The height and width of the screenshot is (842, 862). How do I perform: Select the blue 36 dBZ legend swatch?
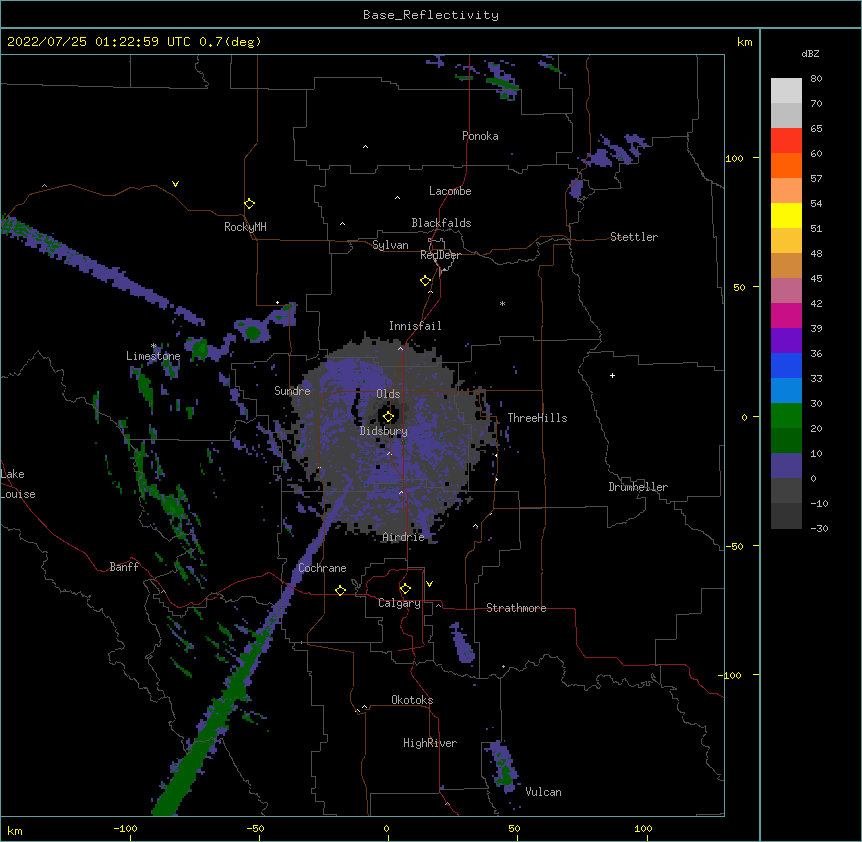(x=786, y=365)
